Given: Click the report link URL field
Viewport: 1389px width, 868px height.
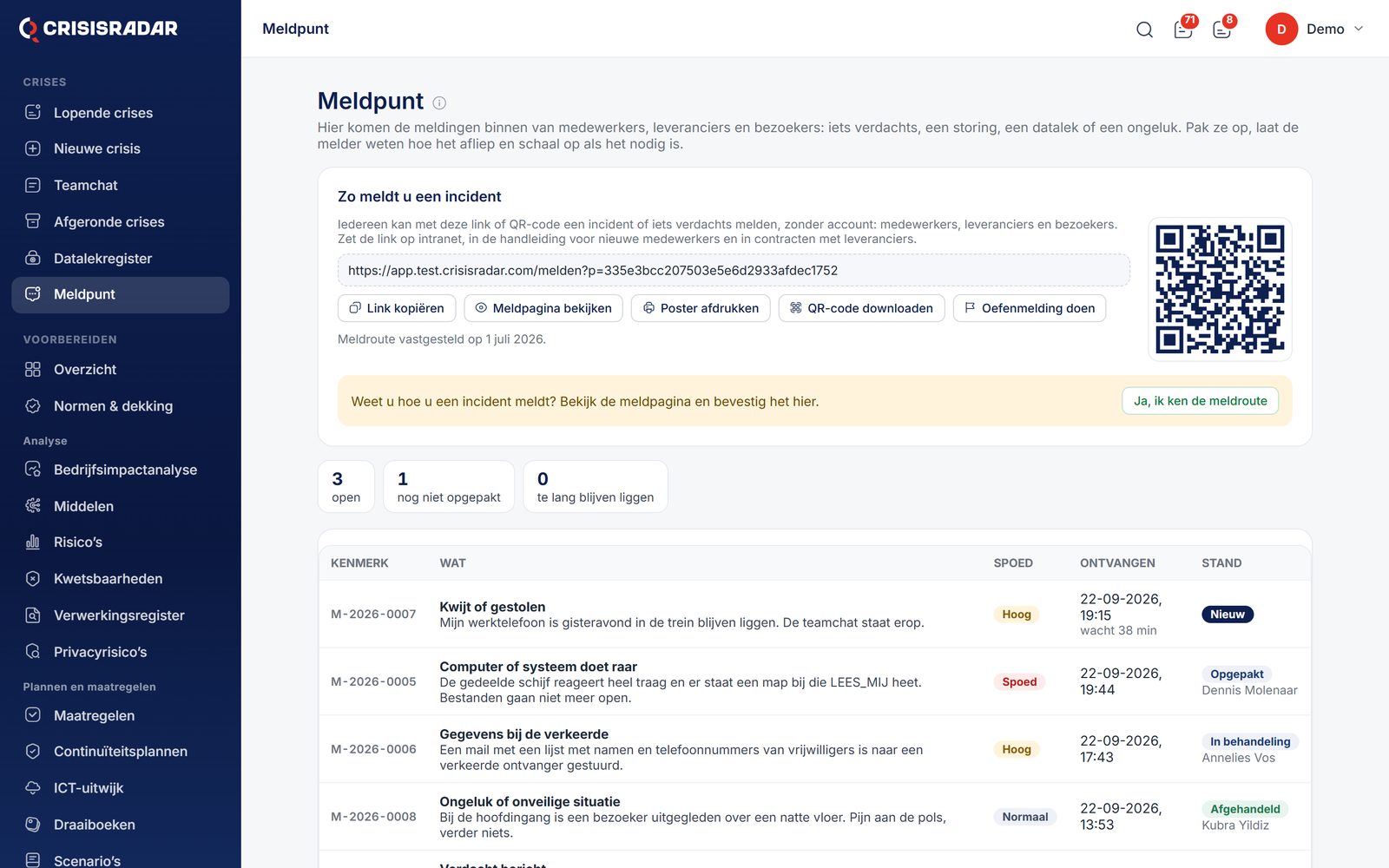Looking at the screenshot, I should coord(734,270).
